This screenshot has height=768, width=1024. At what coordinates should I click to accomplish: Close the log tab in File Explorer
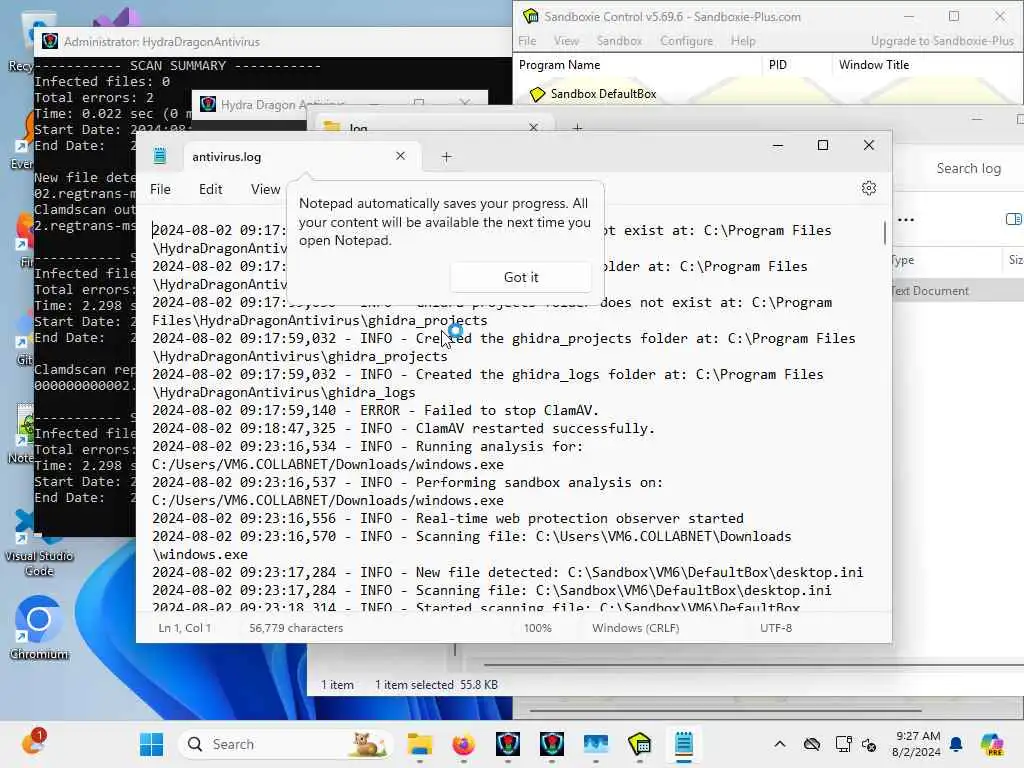click(x=534, y=127)
